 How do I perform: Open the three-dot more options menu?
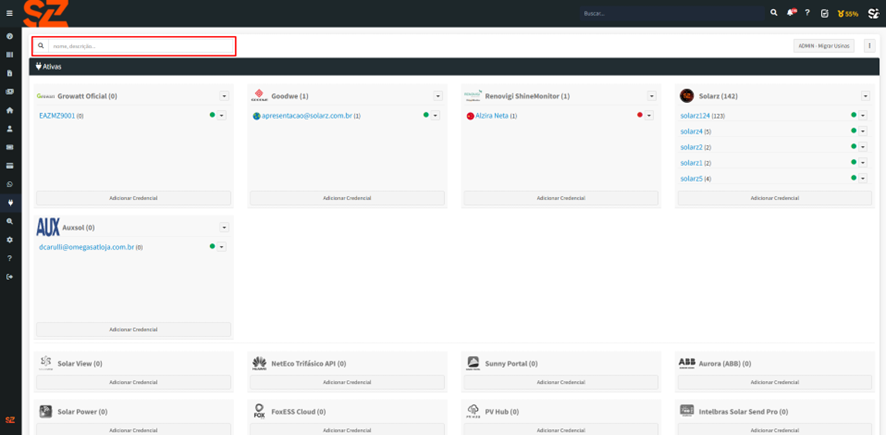pyautogui.click(x=869, y=46)
